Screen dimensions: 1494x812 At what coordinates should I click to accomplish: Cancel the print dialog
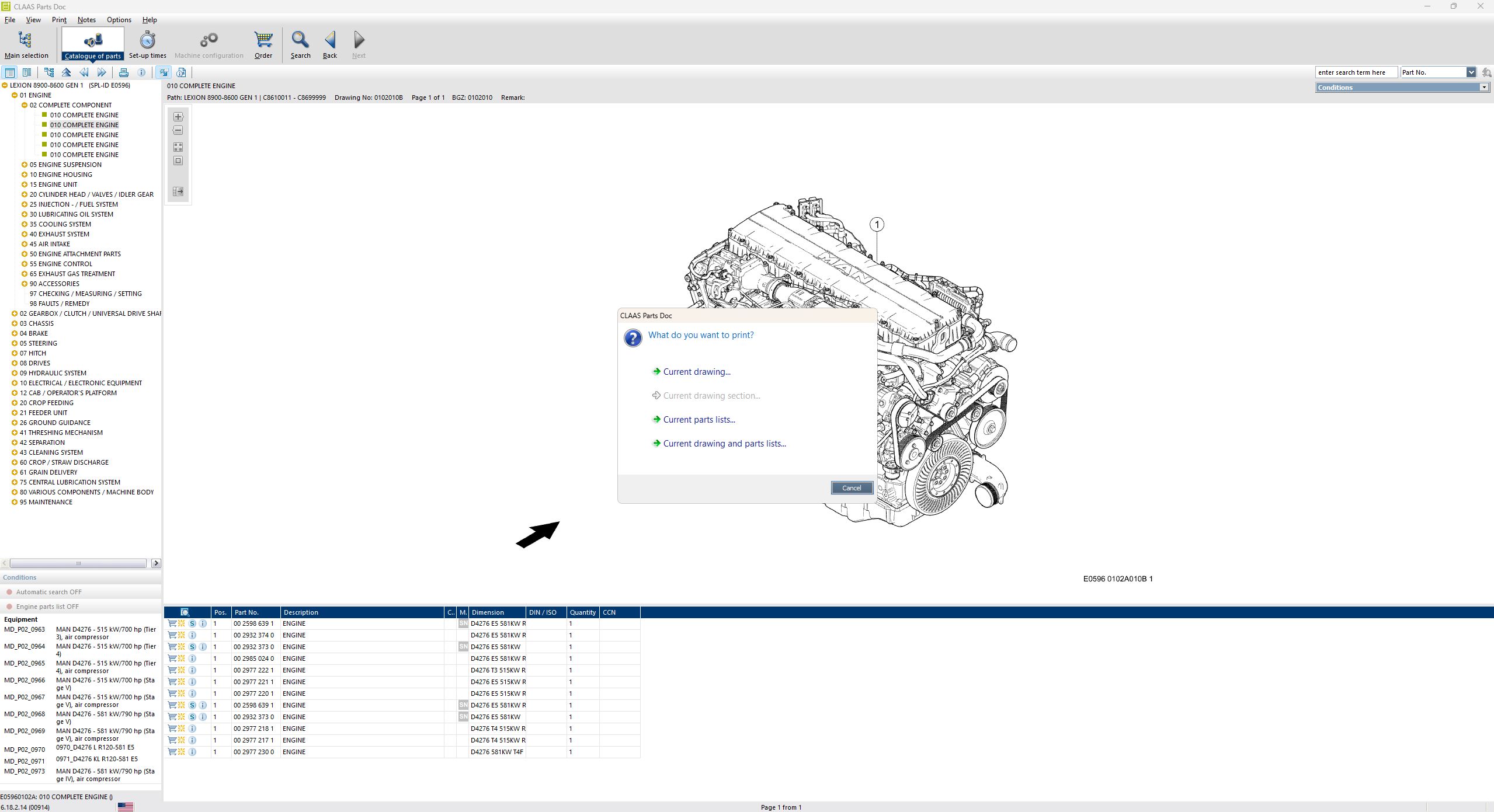852,487
